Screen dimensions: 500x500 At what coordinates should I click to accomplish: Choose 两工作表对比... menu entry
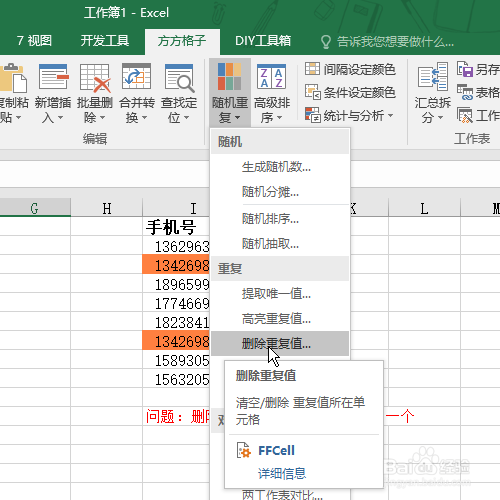[282, 495]
